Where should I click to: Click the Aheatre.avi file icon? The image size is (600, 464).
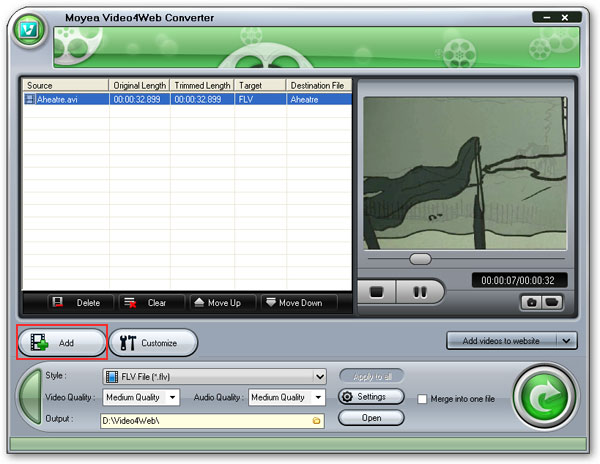pyautogui.click(x=29, y=99)
